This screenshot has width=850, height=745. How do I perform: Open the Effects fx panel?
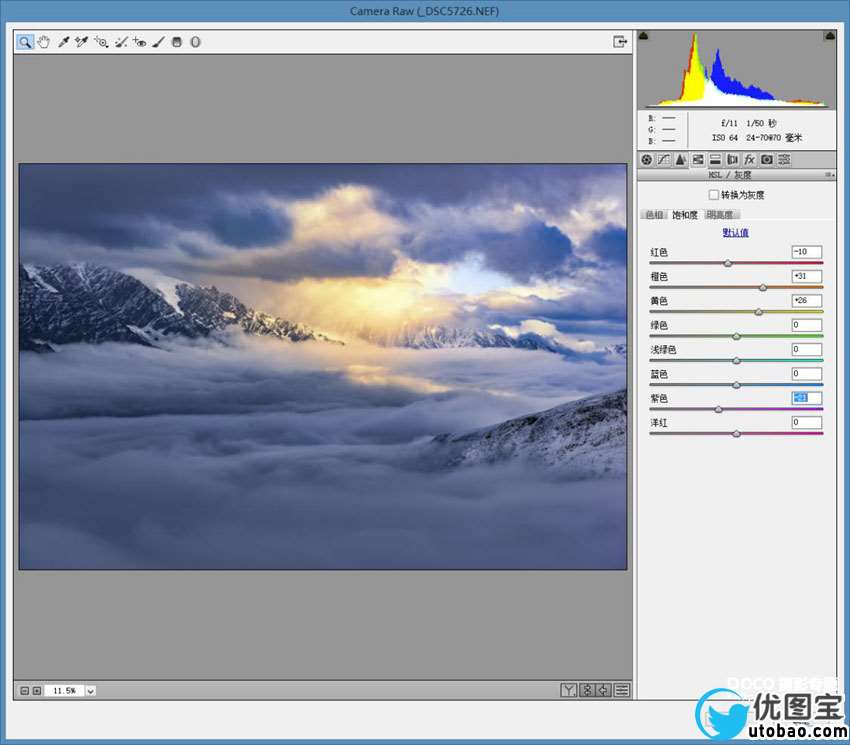[x=750, y=160]
